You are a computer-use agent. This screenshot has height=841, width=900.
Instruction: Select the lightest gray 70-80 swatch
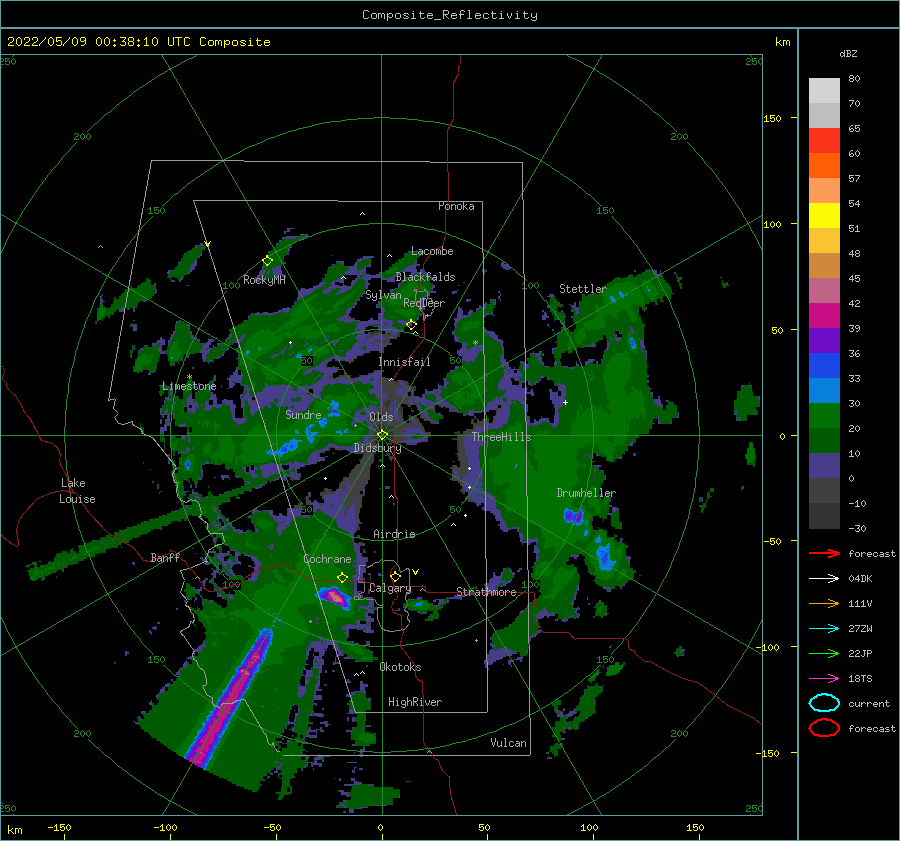click(x=824, y=91)
